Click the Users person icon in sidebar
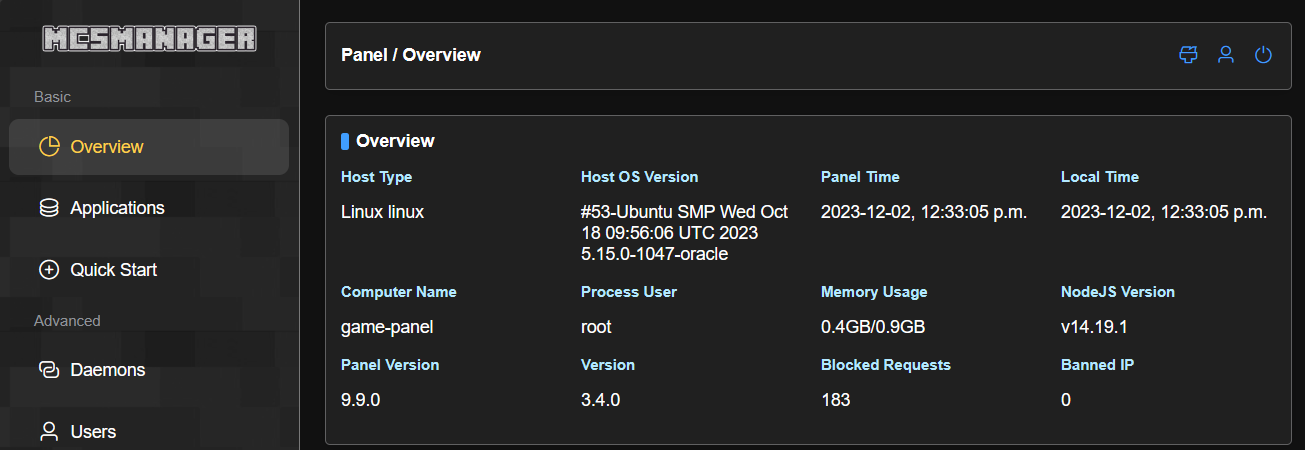 pyautogui.click(x=49, y=432)
